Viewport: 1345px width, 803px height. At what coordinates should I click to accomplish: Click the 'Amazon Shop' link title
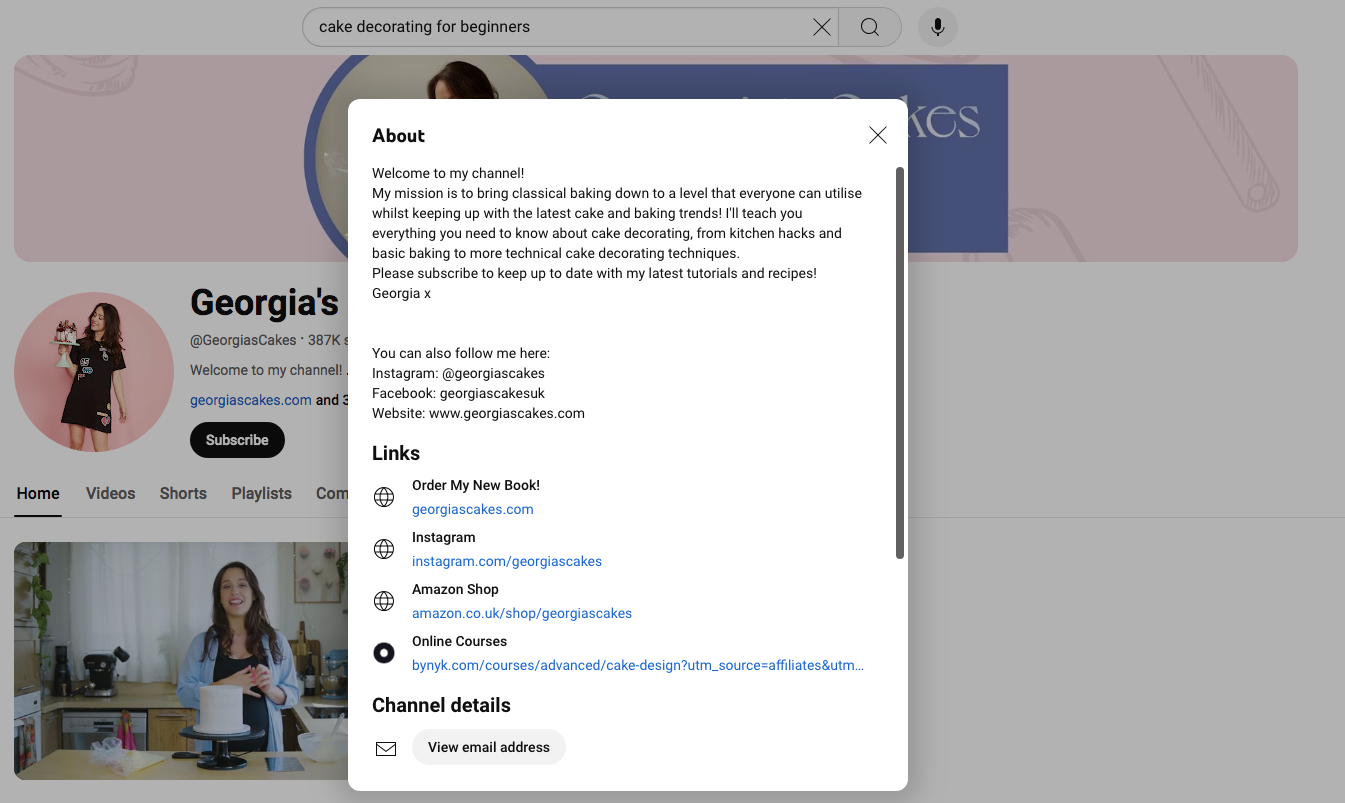[x=455, y=589]
